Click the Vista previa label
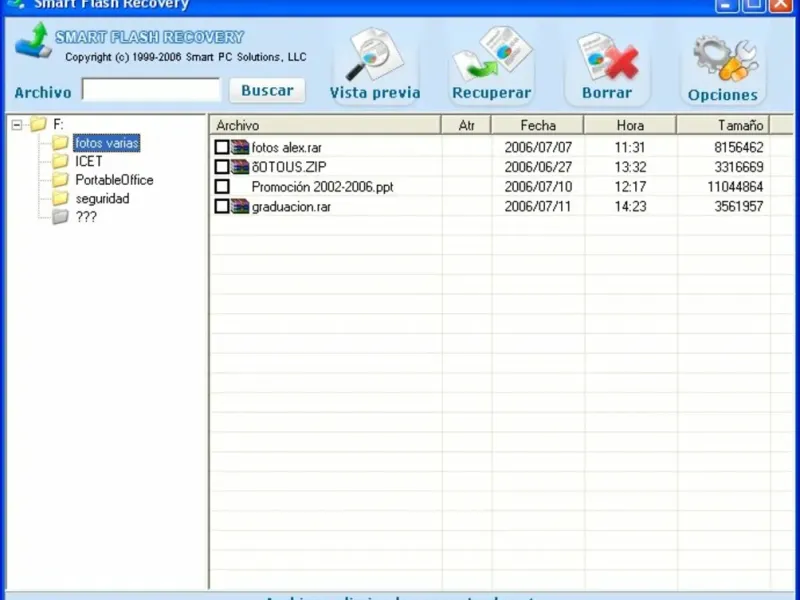This screenshot has height=600, width=800. coord(375,93)
